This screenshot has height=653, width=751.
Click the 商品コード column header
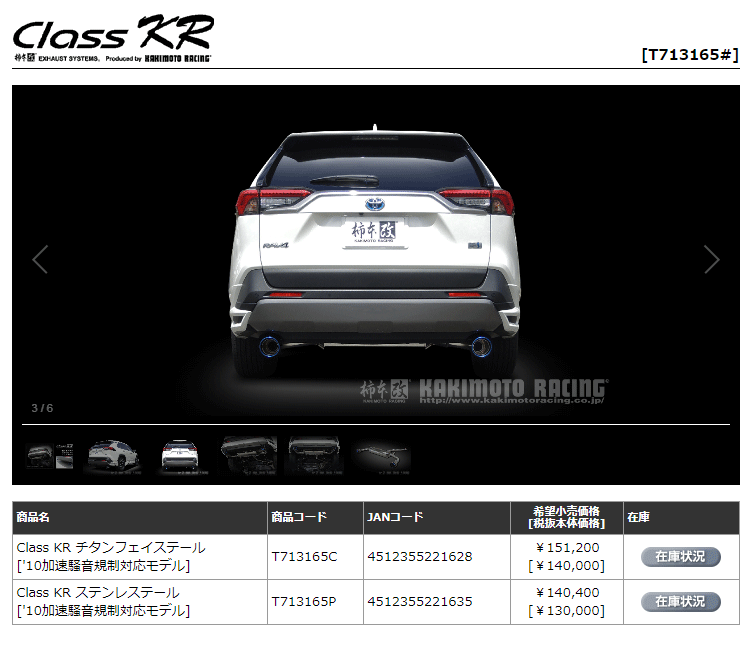click(315, 517)
